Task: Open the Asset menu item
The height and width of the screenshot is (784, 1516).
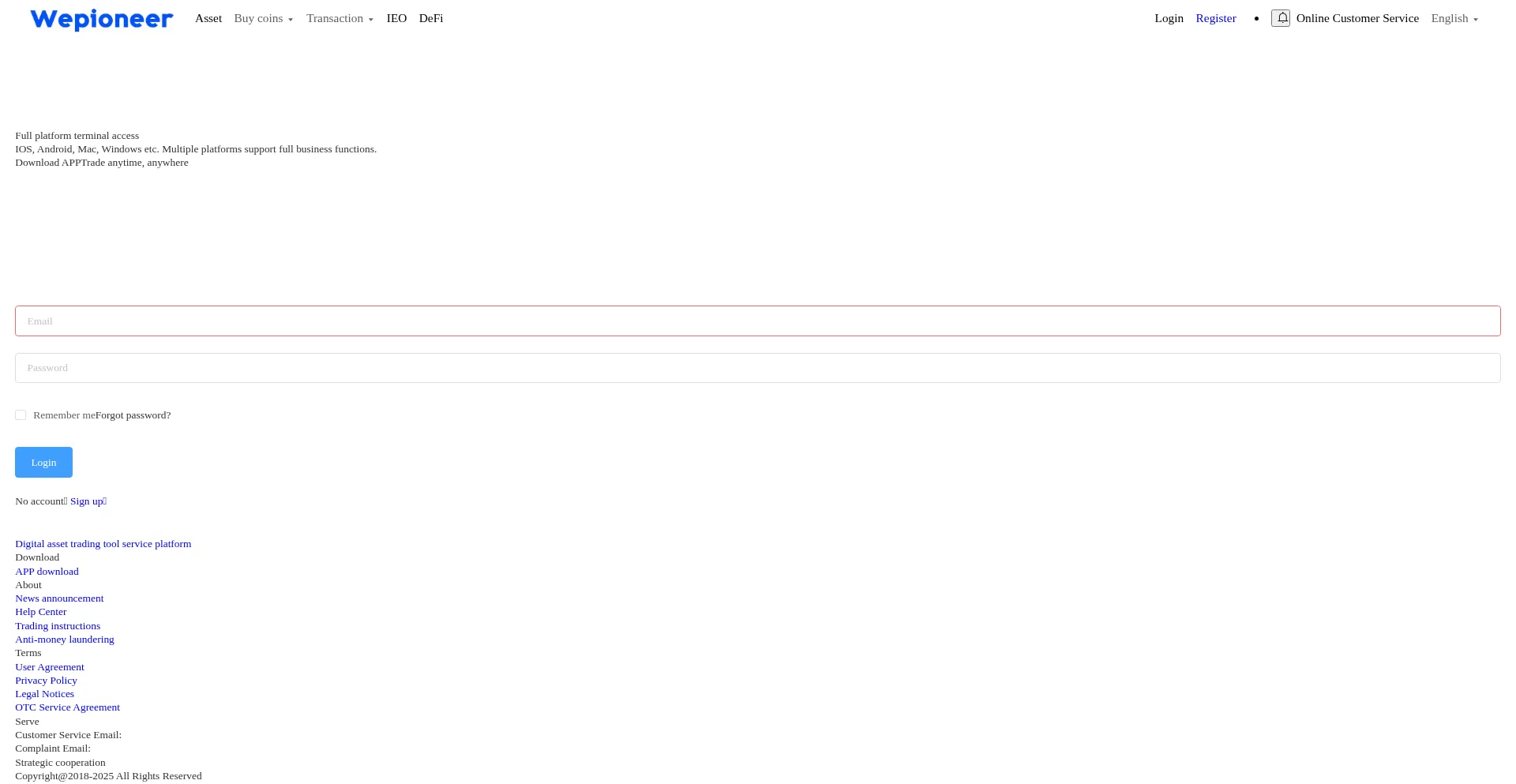Action: [x=208, y=18]
